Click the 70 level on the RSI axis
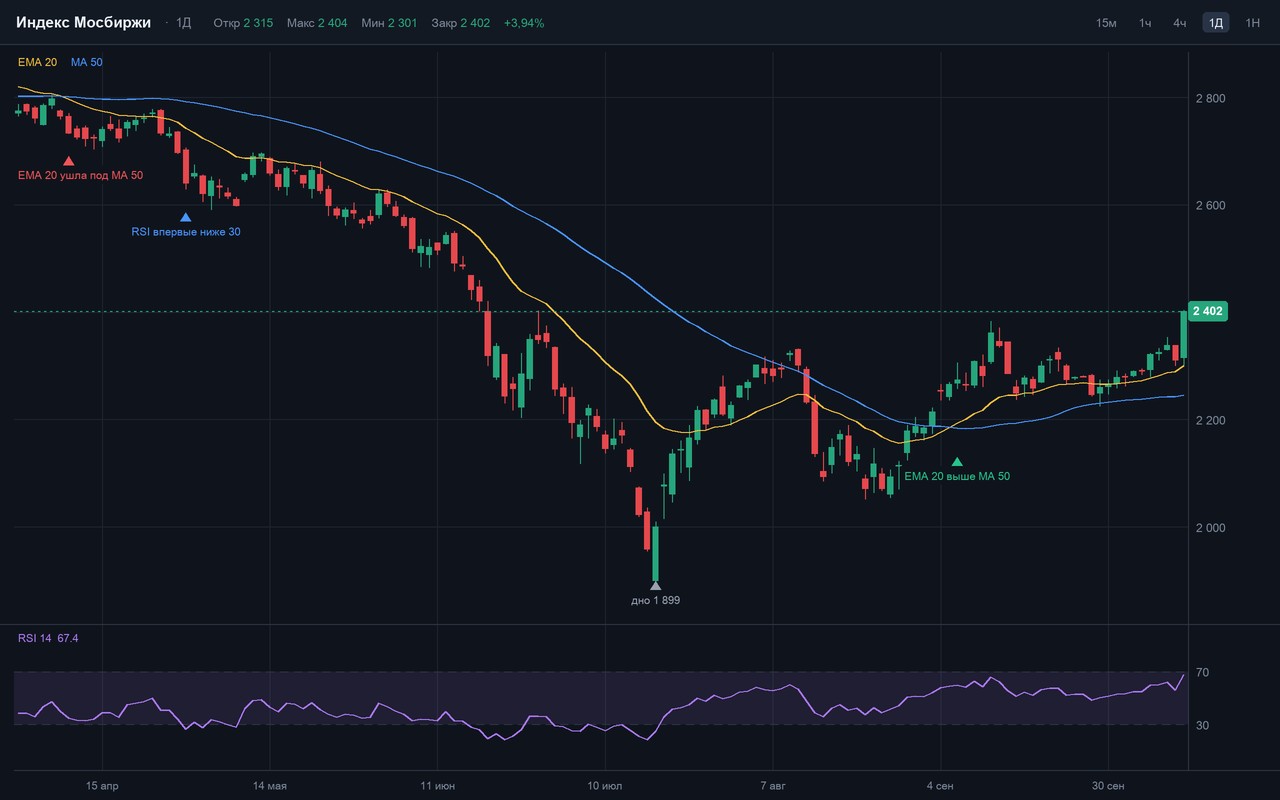 1202,672
